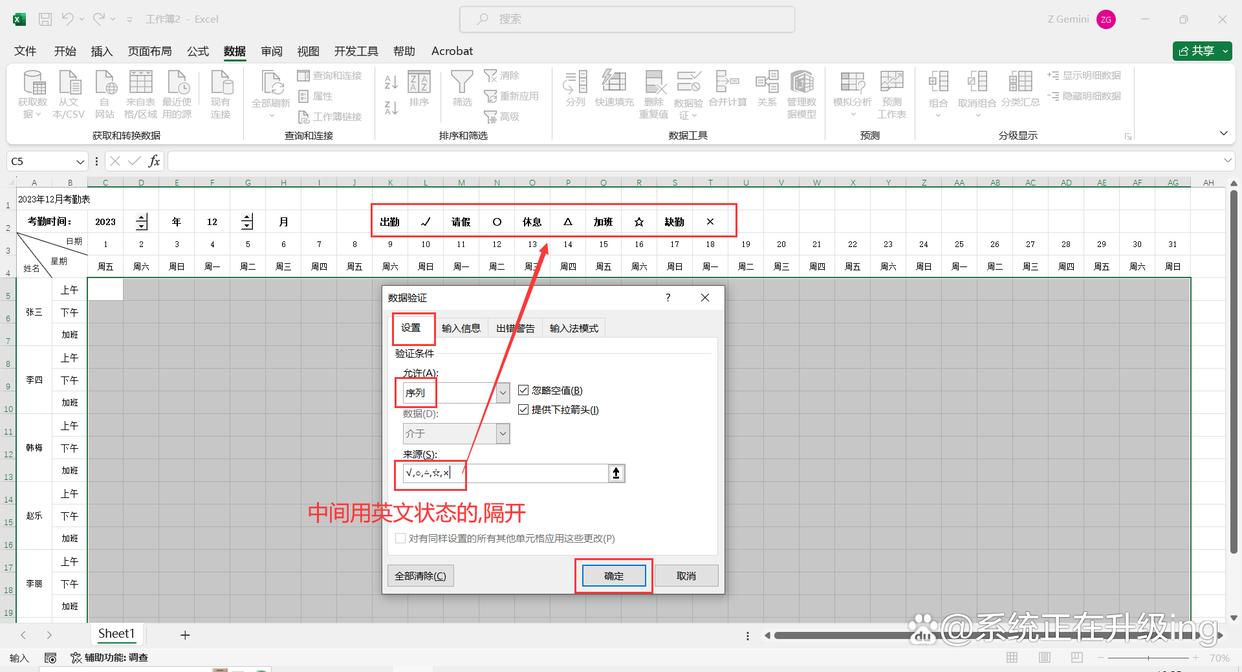The image size is (1242, 672).
Task: Add a new sheet with plus button
Action: tap(185, 635)
